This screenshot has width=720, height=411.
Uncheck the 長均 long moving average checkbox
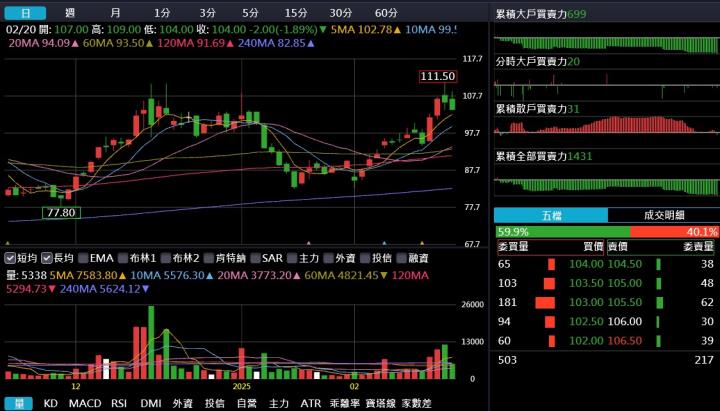point(46,258)
